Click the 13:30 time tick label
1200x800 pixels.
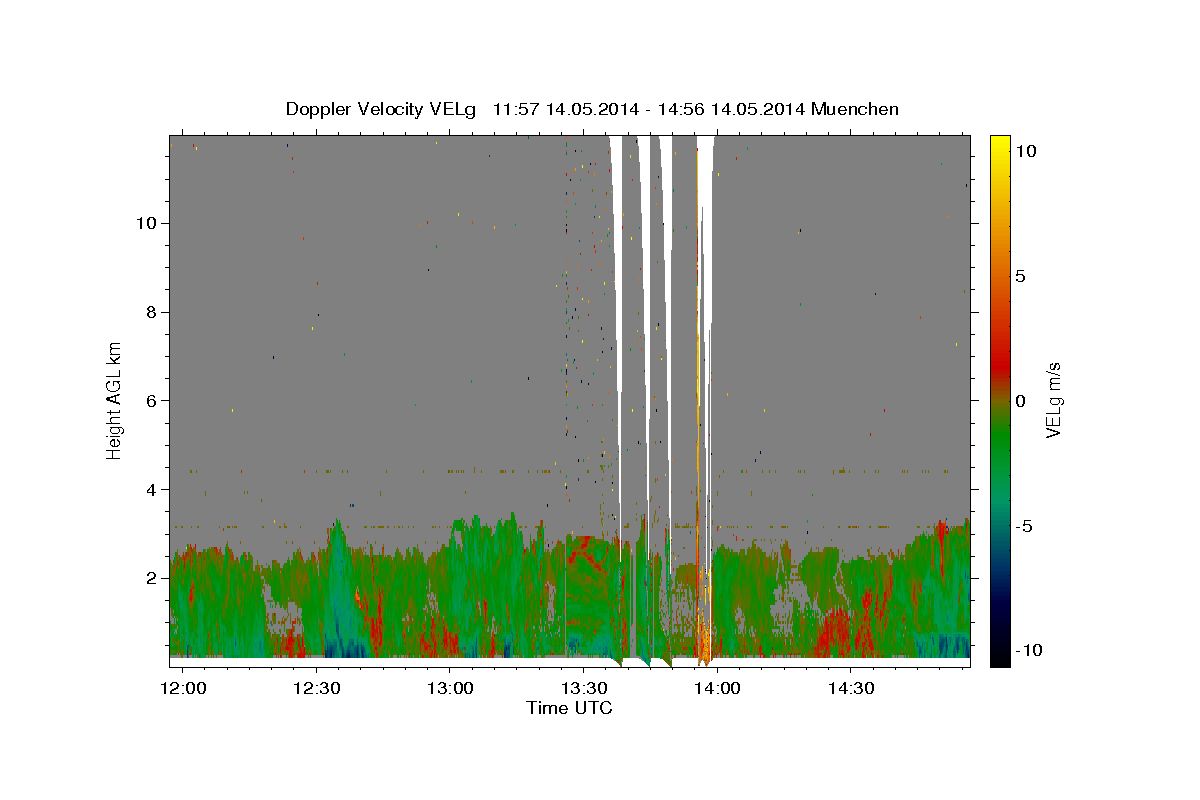(584, 688)
